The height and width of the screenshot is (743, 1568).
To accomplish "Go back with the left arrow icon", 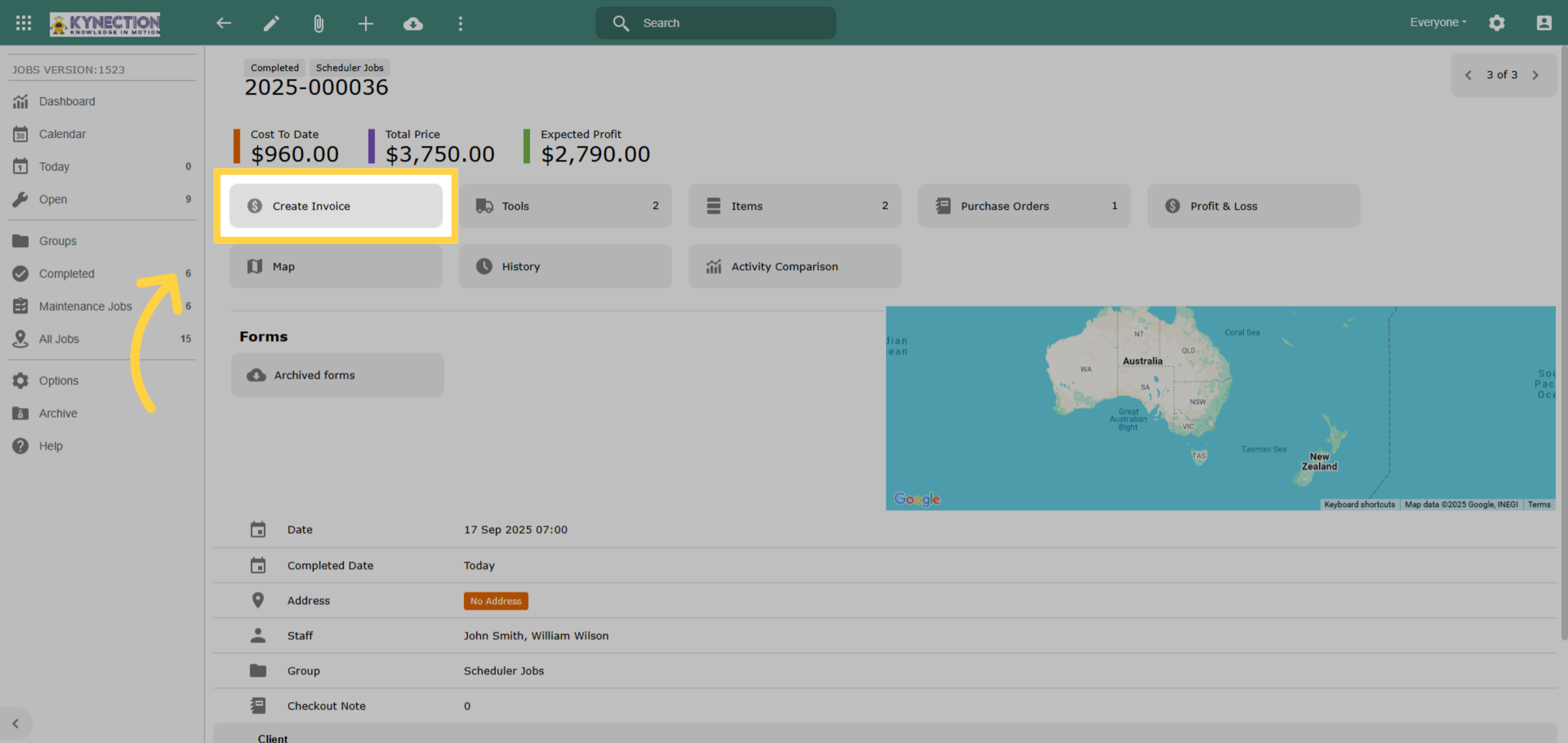I will [223, 24].
